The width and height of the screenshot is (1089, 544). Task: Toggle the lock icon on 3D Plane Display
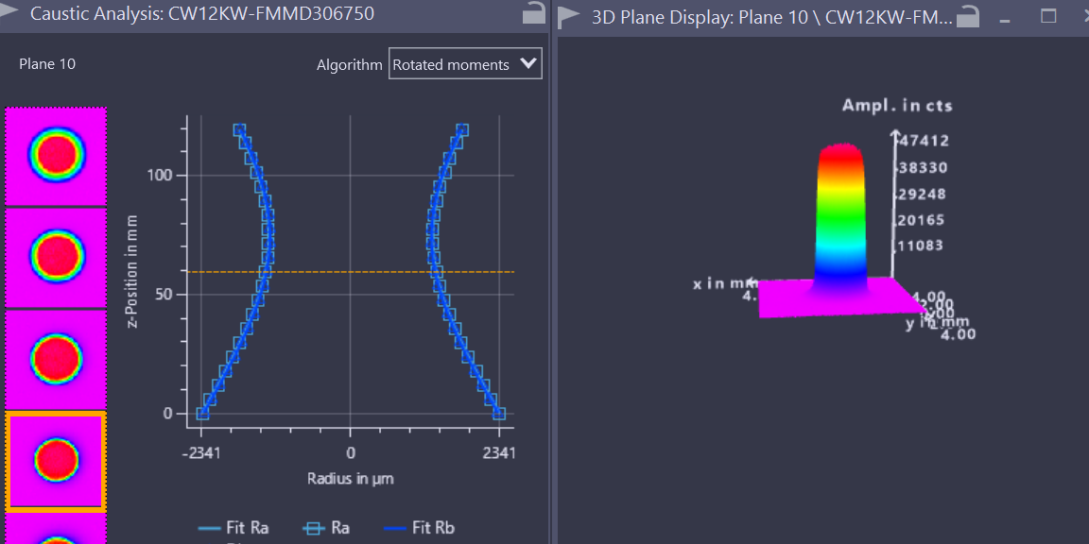968,16
